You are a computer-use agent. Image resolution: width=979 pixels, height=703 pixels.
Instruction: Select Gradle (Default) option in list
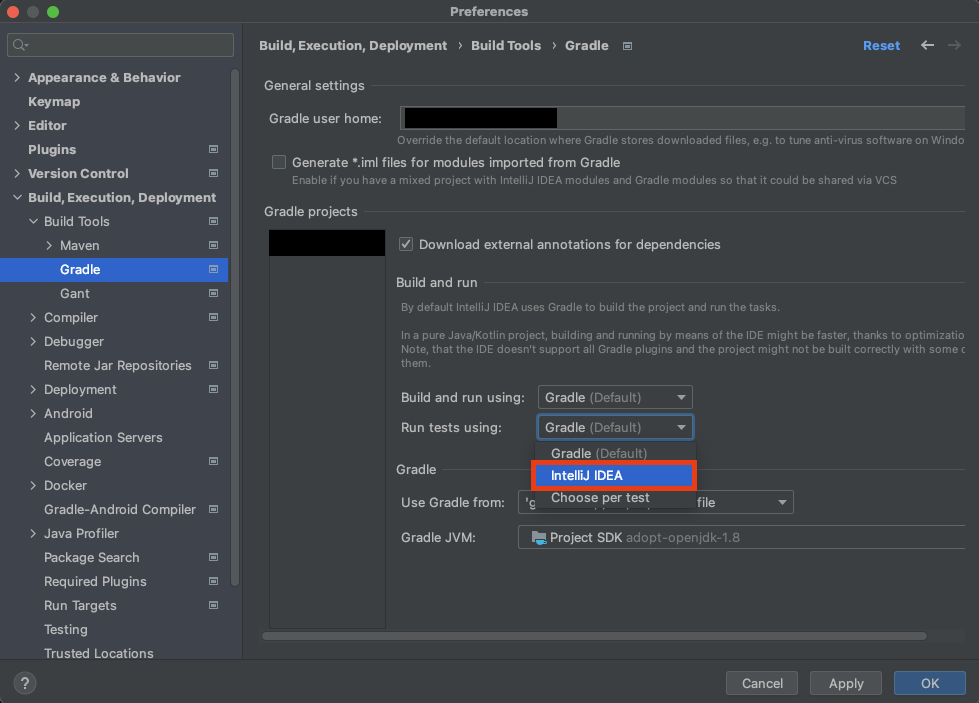pyautogui.click(x=614, y=453)
